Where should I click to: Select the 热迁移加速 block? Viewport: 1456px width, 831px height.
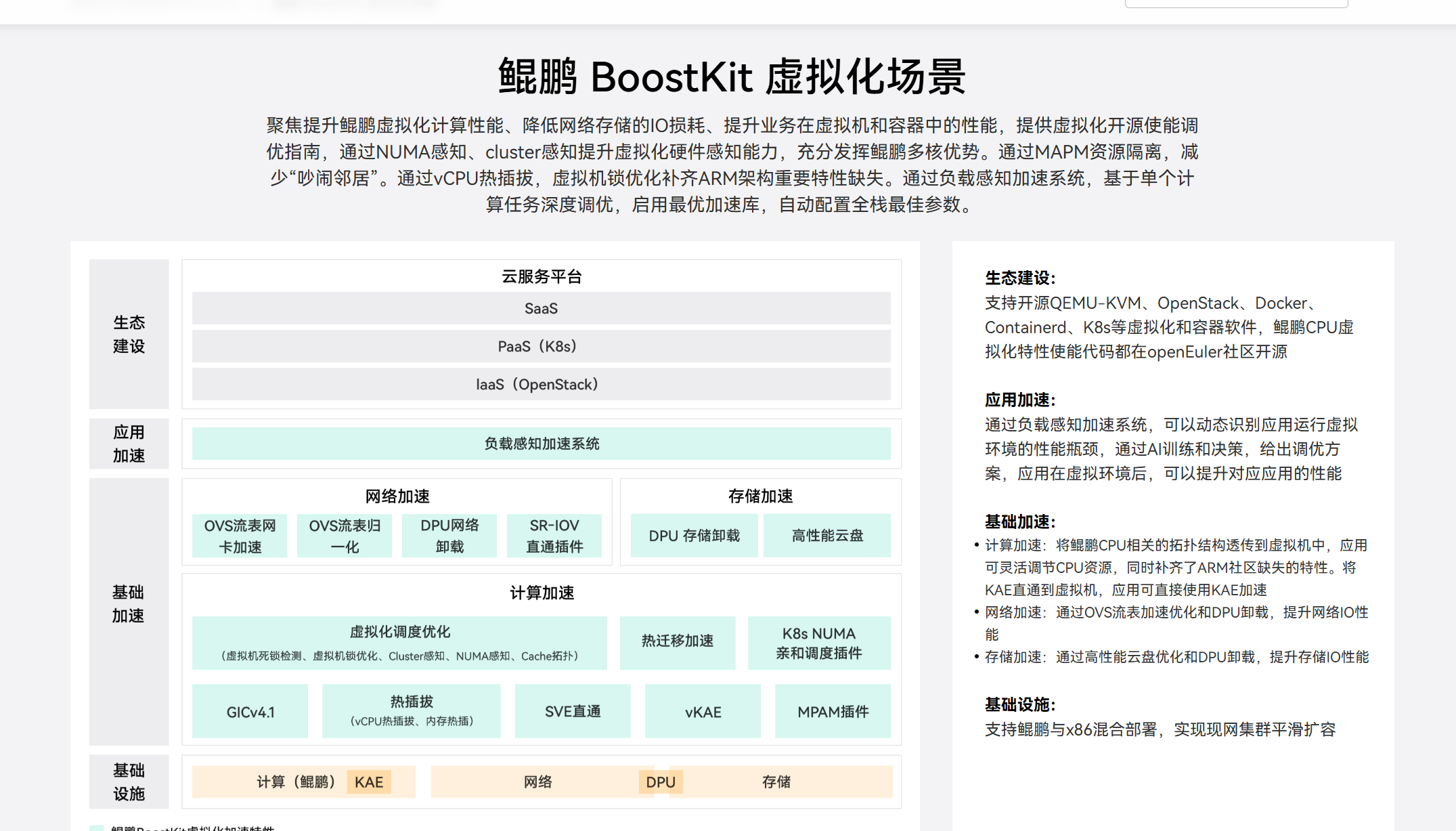click(678, 643)
